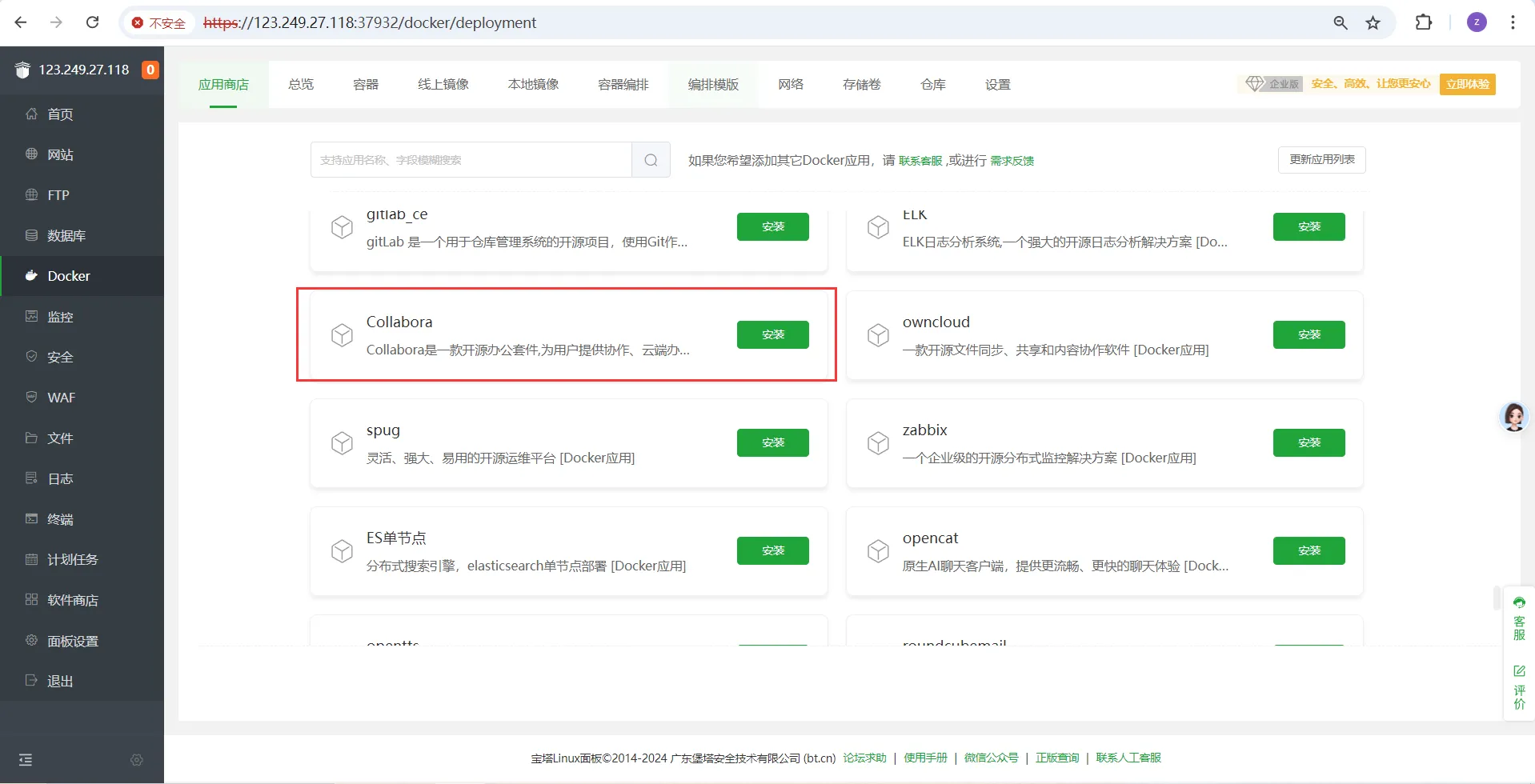Install the ES单节点 app
This screenshot has width=1535, height=784.
pyautogui.click(x=773, y=550)
